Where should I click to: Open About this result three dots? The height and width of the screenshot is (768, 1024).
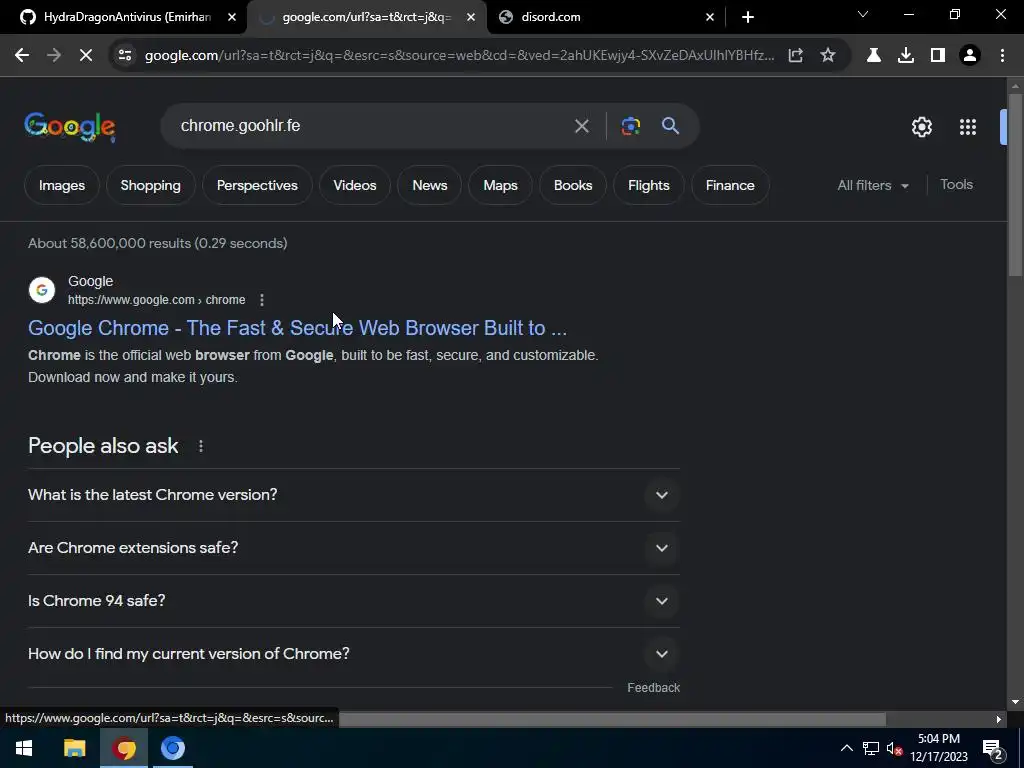[262, 300]
